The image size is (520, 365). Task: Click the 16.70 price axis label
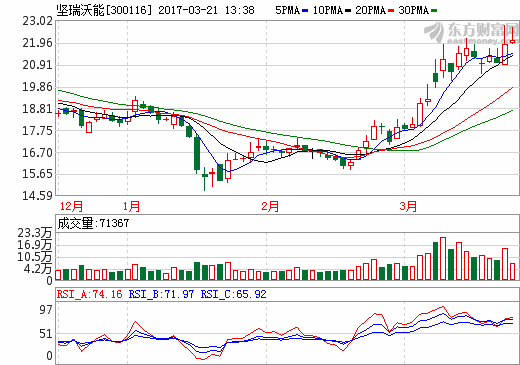(37, 153)
